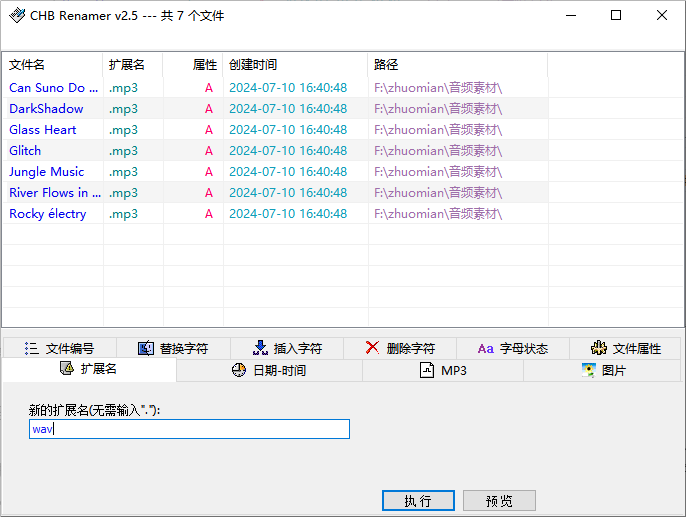This screenshot has height=517, width=686.
Task: Click the 路径 column header
Action: coord(386,64)
